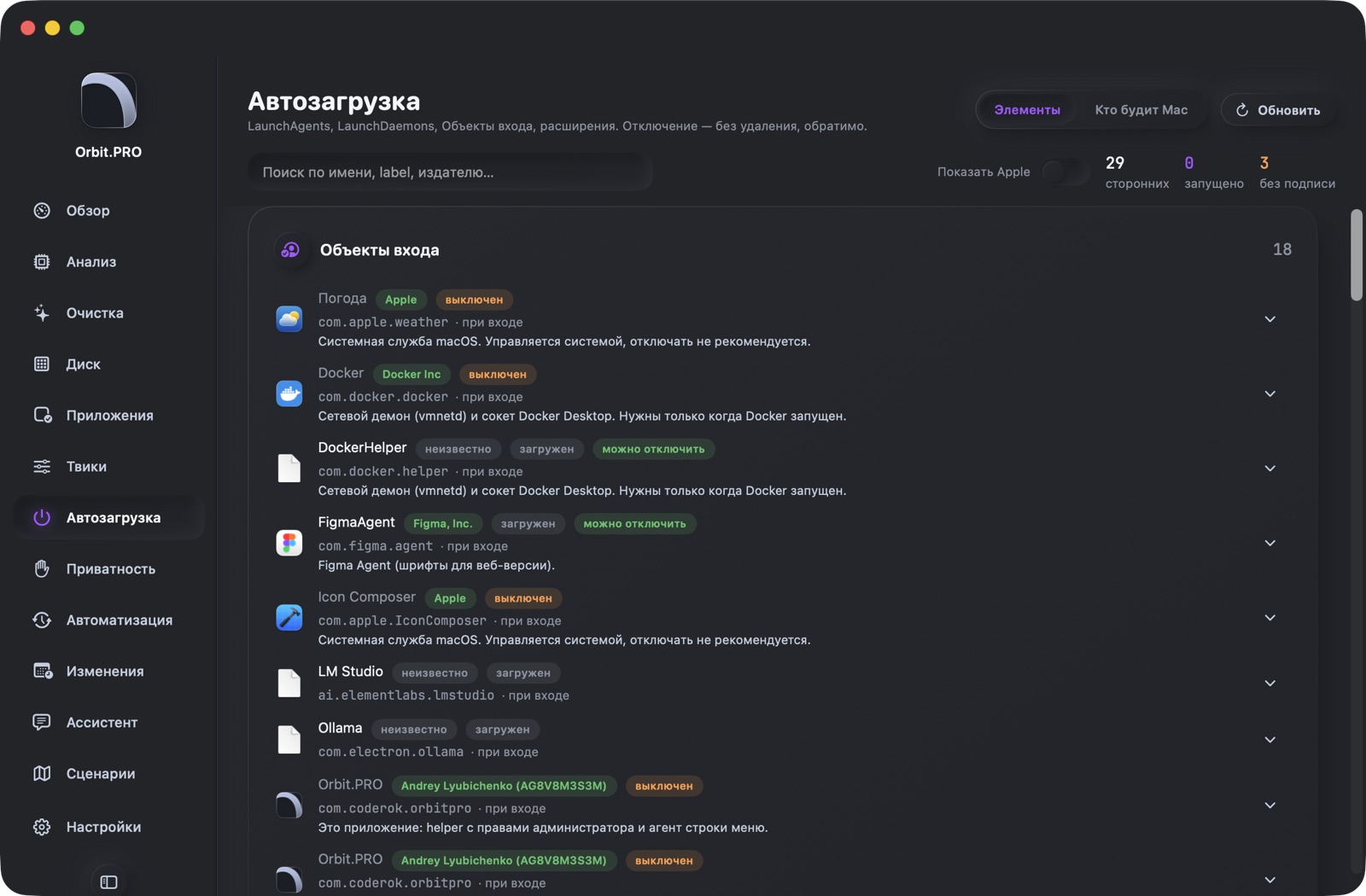This screenshot has height=896, width=1366.
Task: Select the Твики sliders icon
Action: 42,467
